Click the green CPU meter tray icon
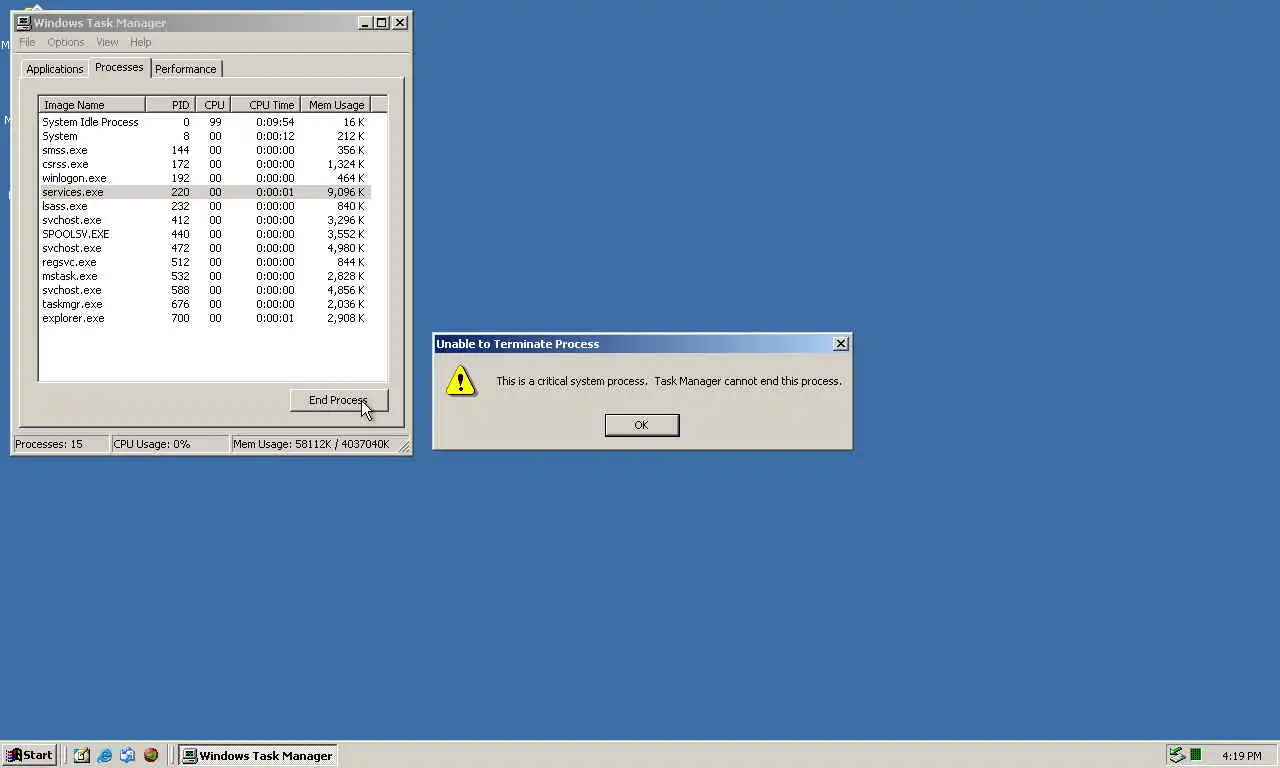1280x768 pixels. 1196,755
